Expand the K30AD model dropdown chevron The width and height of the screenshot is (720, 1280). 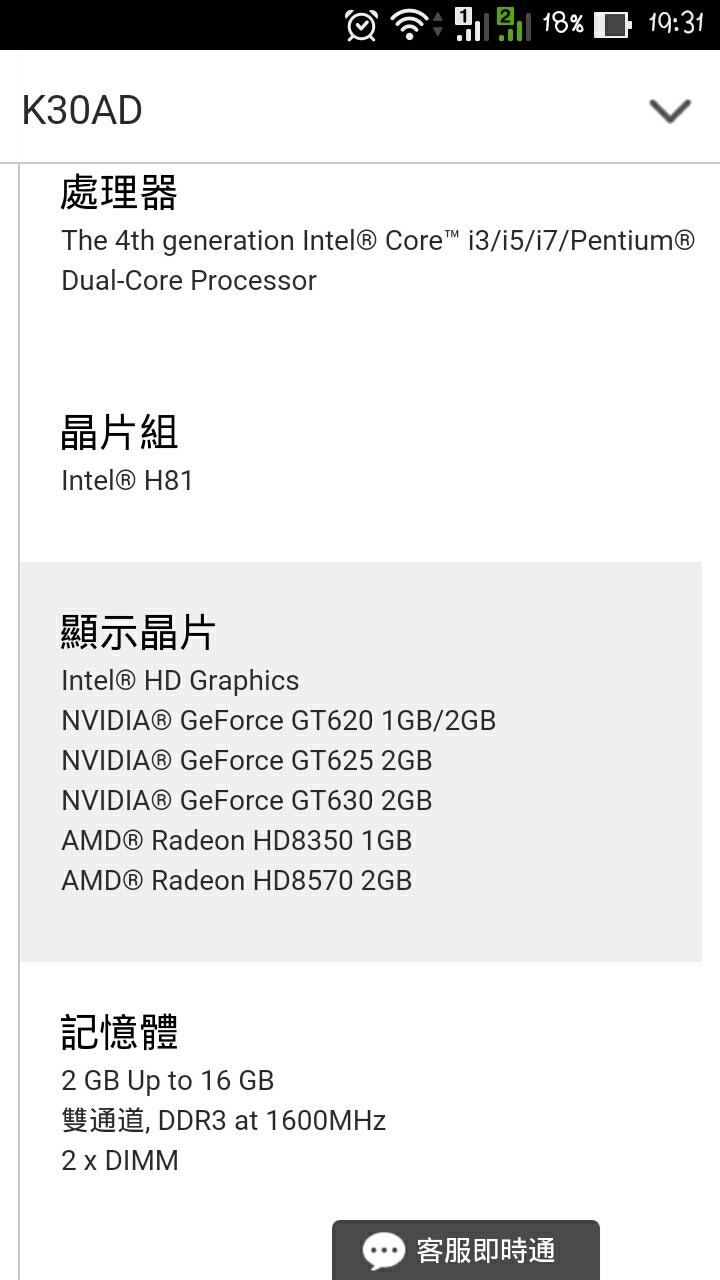(x=670, y=110)
